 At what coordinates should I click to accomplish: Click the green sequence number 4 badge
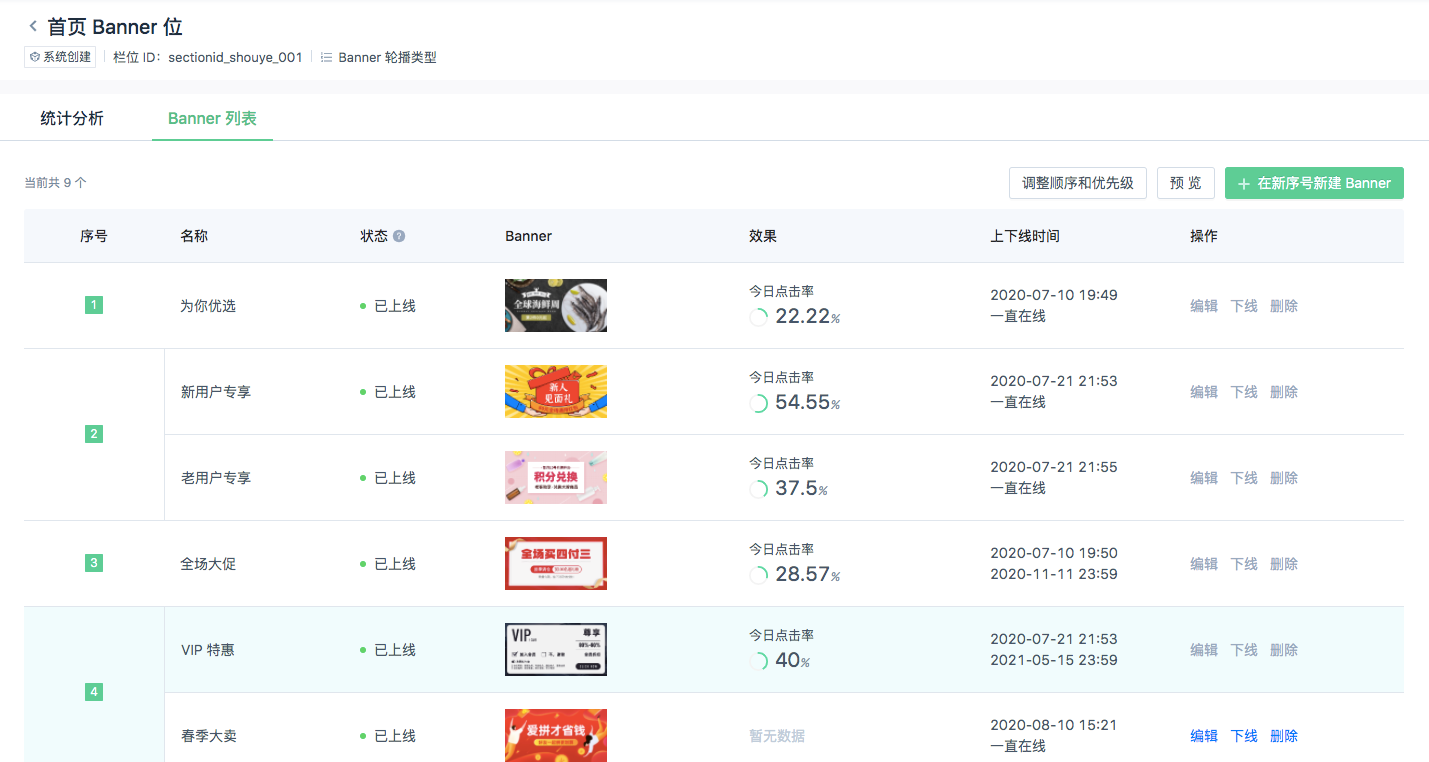click(94, 692)
